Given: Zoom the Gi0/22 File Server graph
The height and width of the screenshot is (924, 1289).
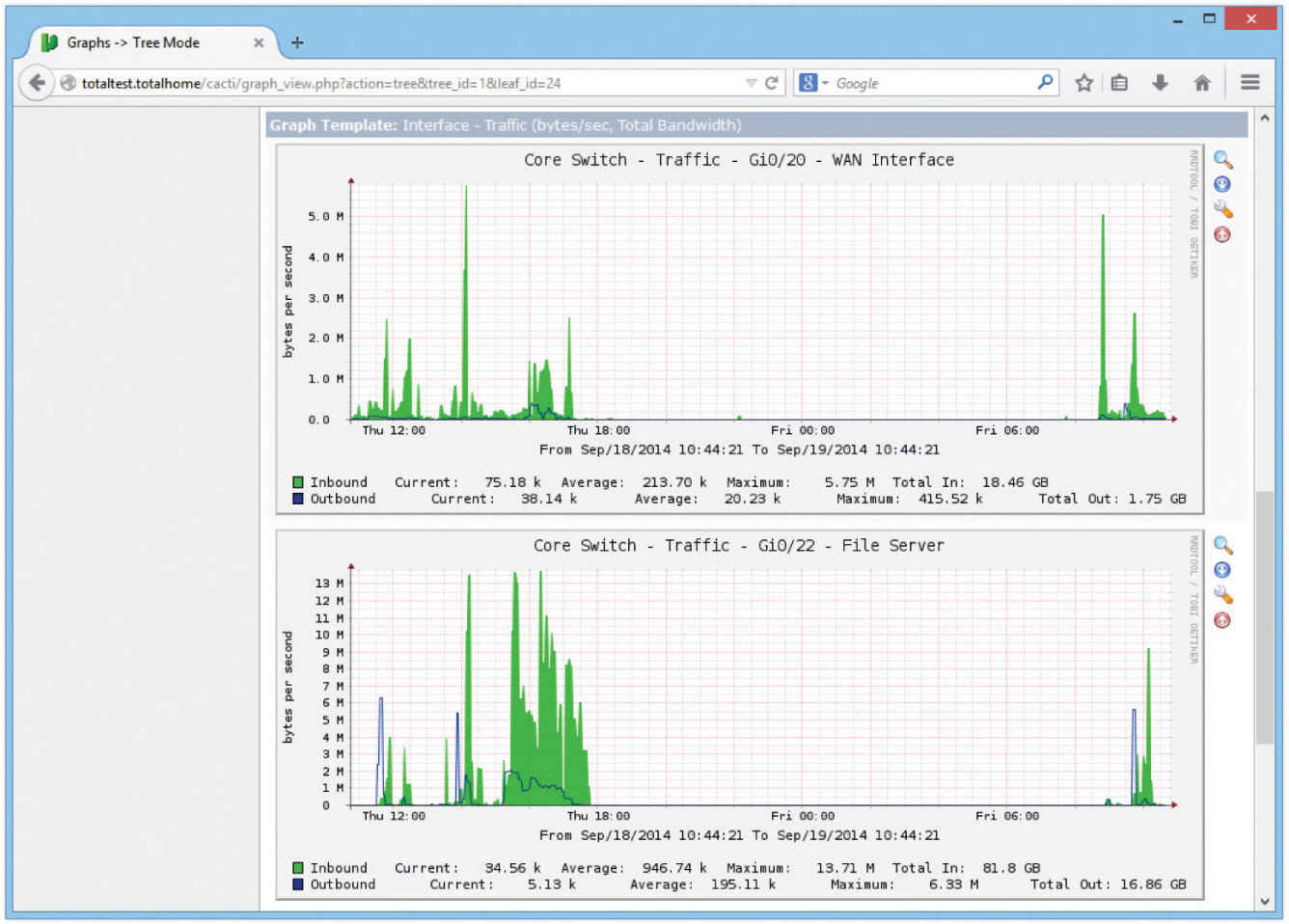Looking at the screenshot, I should (x=1222, y=545).
